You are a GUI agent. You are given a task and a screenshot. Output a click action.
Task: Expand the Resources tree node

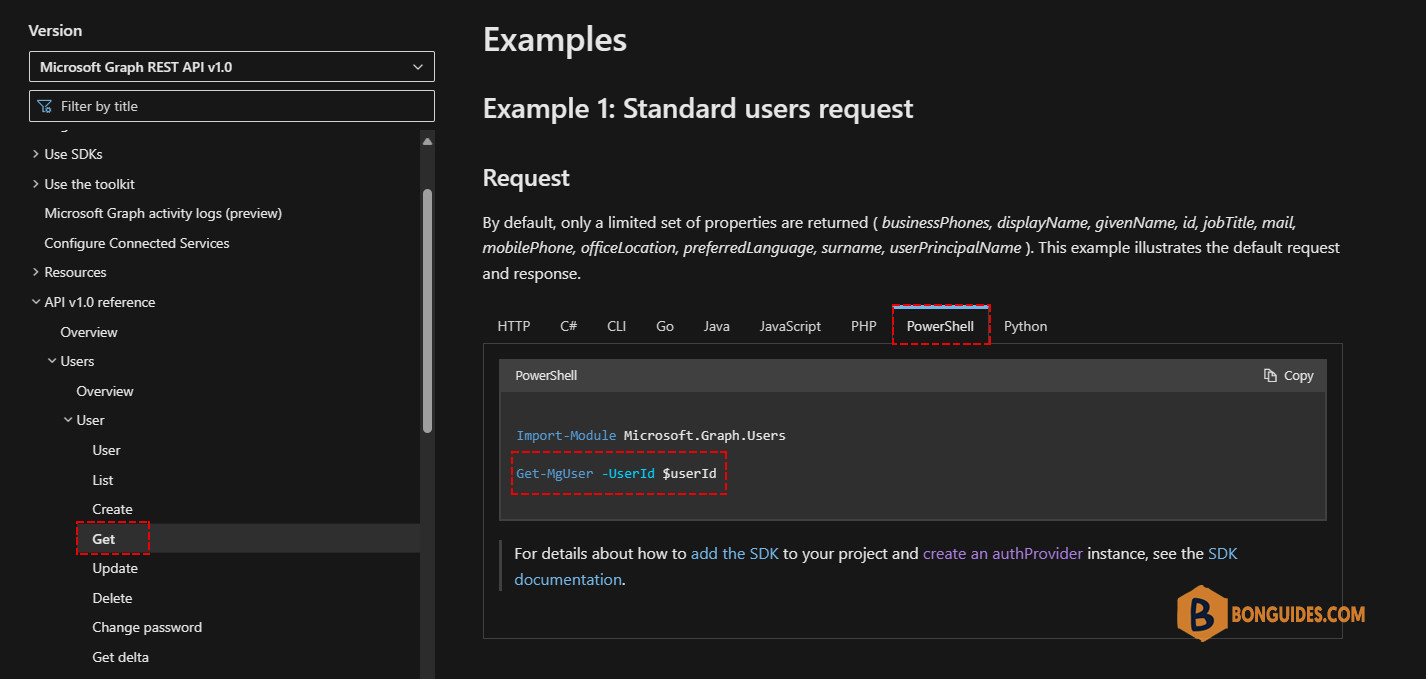36,272
